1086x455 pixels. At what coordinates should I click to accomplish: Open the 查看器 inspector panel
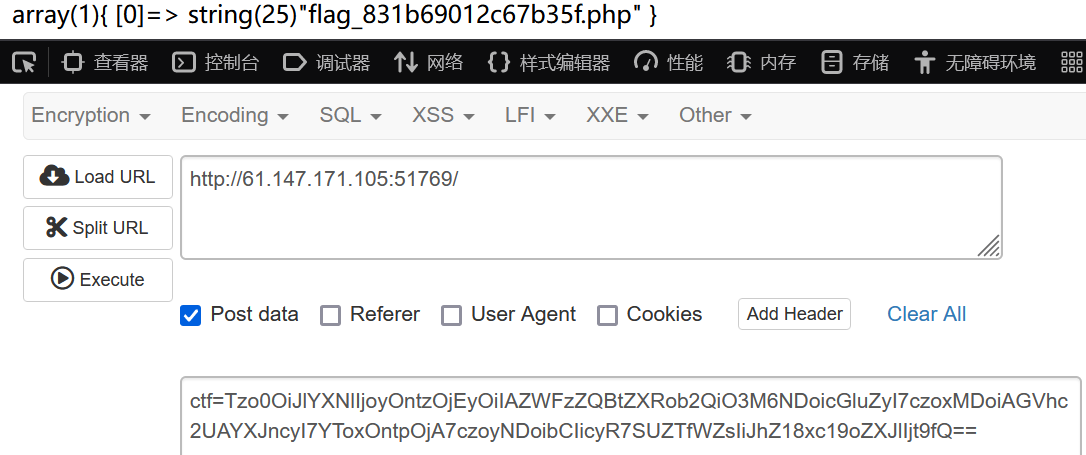coord(105,63)
